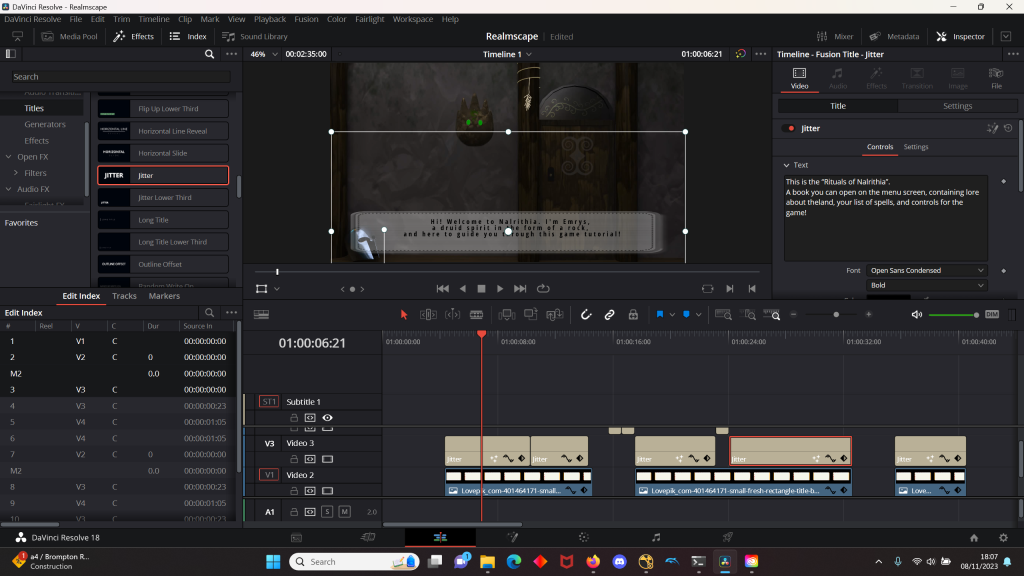
Task: Select the Dynamic Trim Mode tool
Action: coord(453,315)
